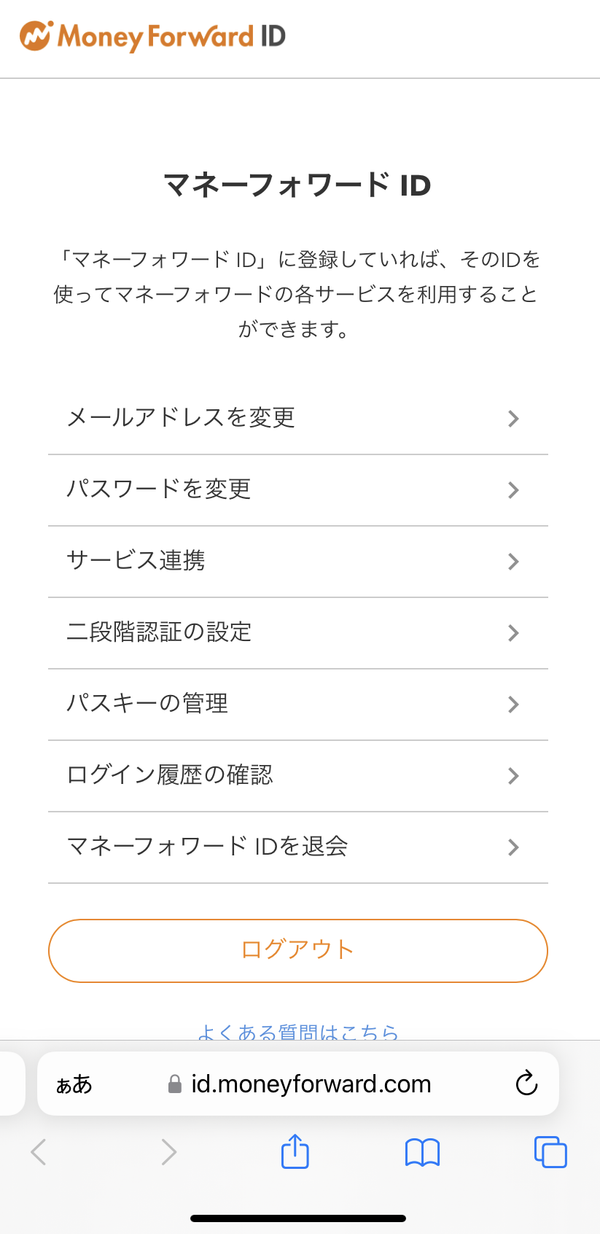Show open tabs overview icon
The height and width of the screenshot is (1234, 600).
[x=550, y=1152]
